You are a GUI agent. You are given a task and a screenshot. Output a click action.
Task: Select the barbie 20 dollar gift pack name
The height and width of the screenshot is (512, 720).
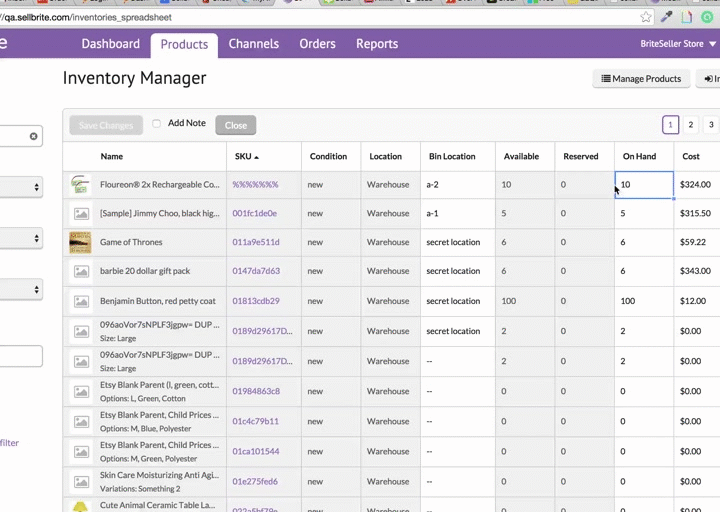[x=145, y=271]
